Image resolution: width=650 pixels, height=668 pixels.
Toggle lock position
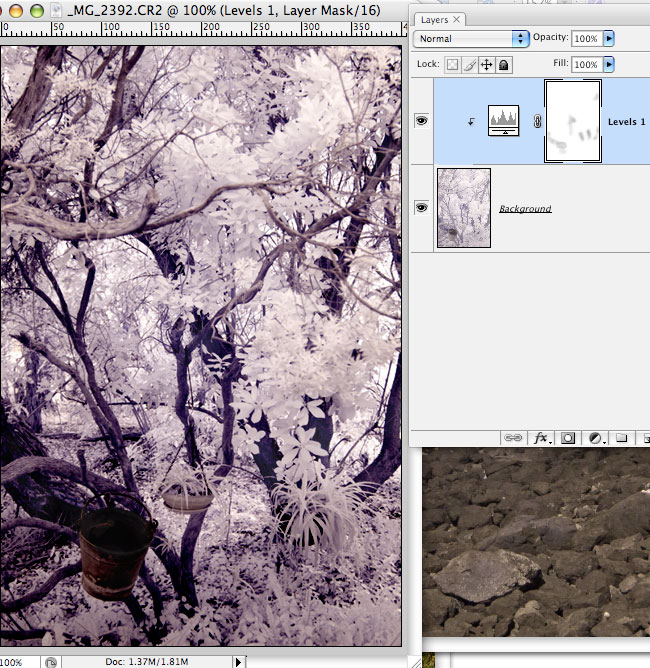tap(487, 65)
